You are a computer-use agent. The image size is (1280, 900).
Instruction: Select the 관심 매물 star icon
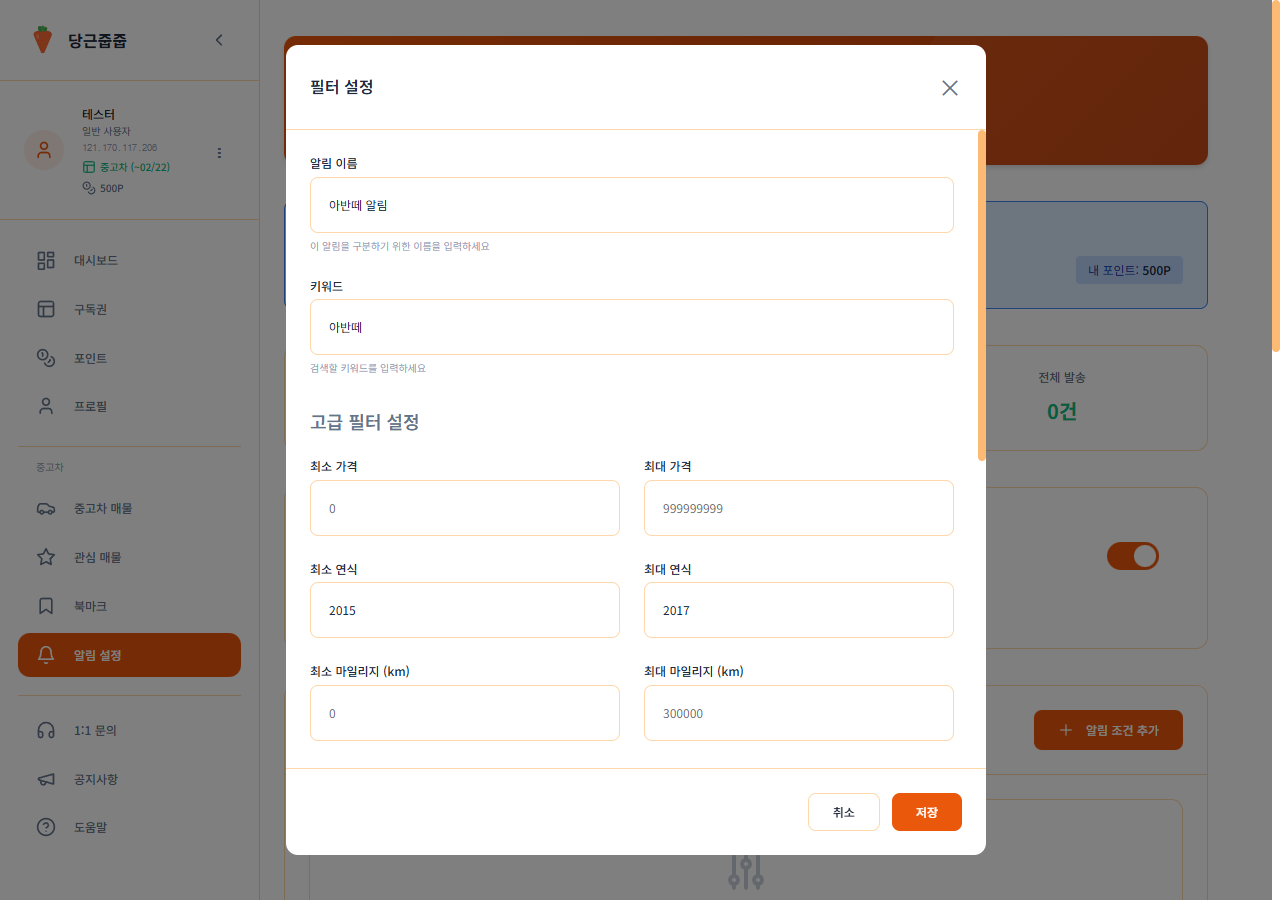[45, 557]
